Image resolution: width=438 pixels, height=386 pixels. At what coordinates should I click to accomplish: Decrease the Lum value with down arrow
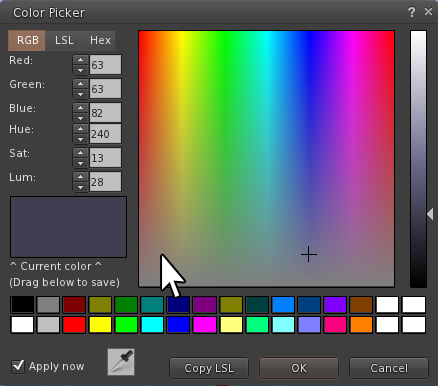[x=80, y=187]
